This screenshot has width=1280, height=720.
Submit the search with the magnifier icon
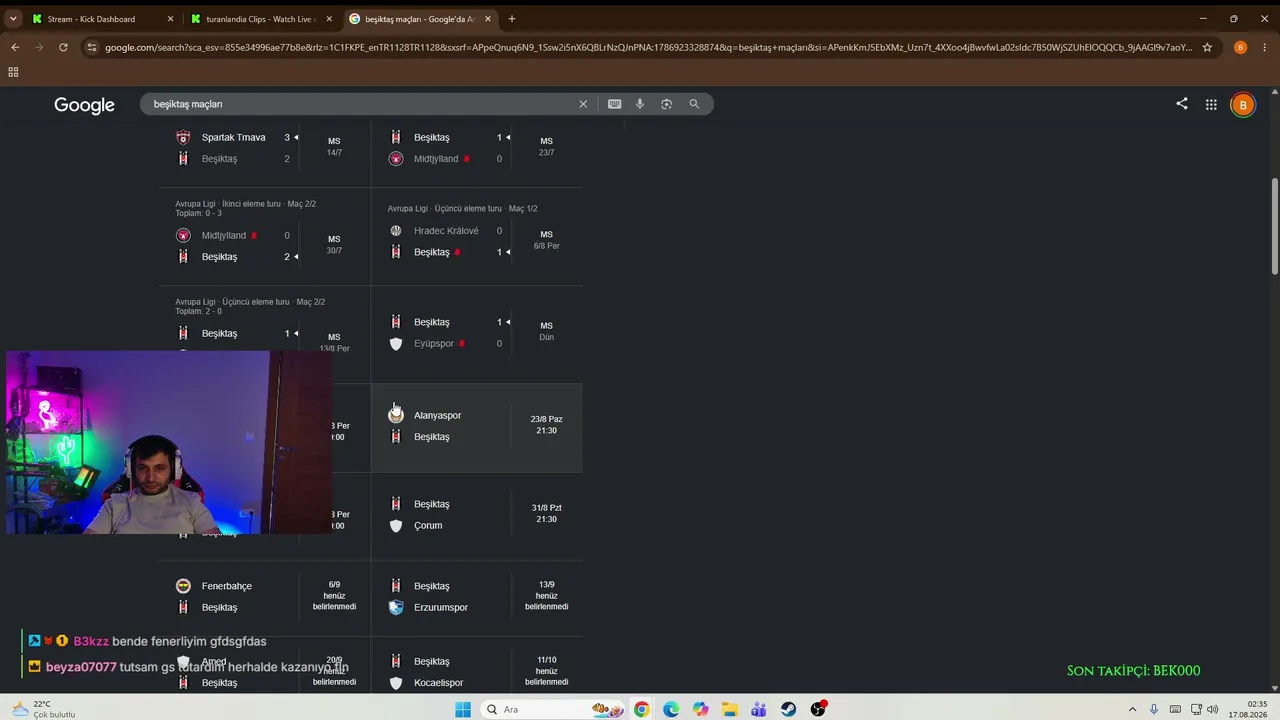coord(694,104)
